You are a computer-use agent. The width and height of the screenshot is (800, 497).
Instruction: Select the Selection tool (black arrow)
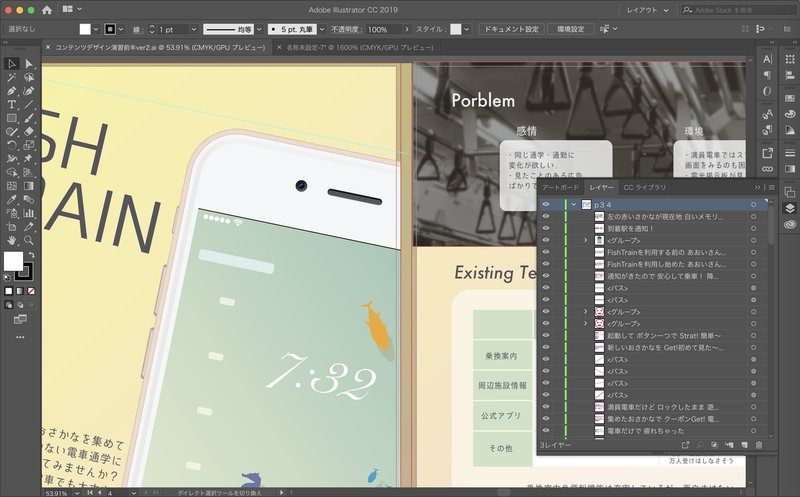coord(12,64)
